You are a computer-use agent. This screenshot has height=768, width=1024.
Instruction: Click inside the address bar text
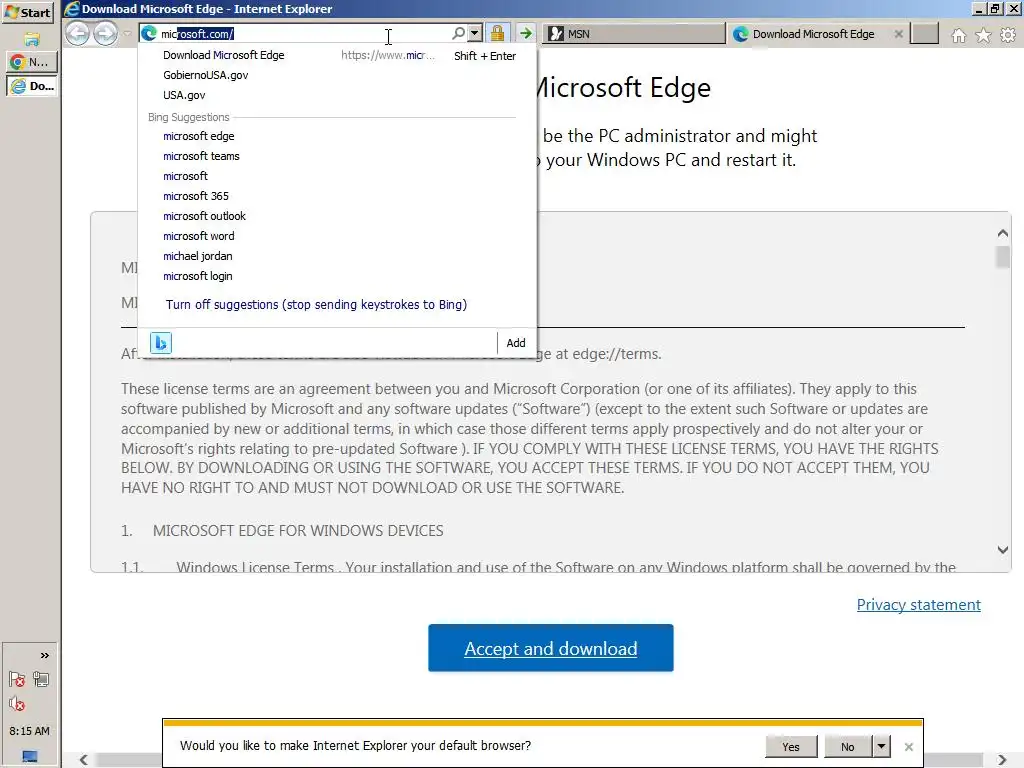(x=304, y=34)
